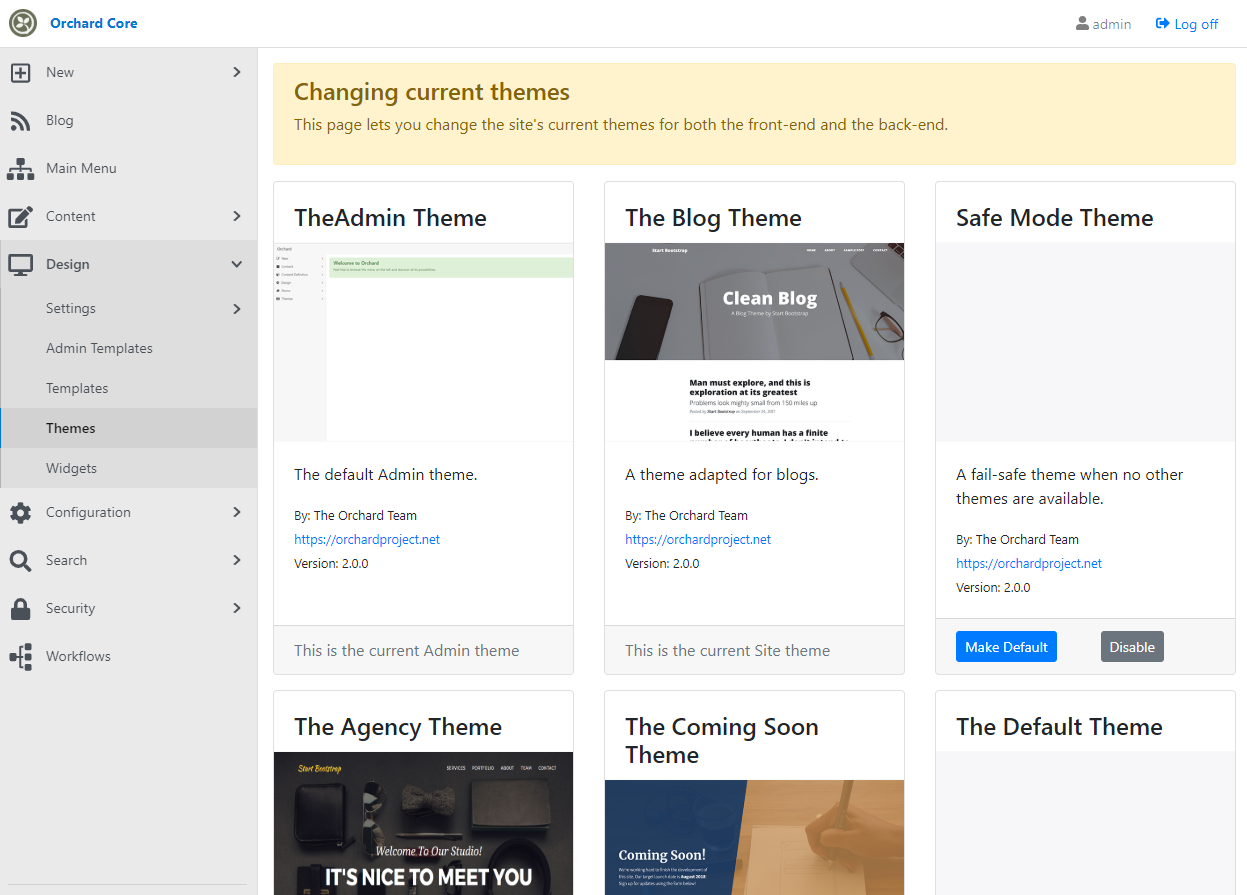Click the admin user icon
This screenshot has height=895, width=1247.
pyautogui.click(x=1082, y=23)
